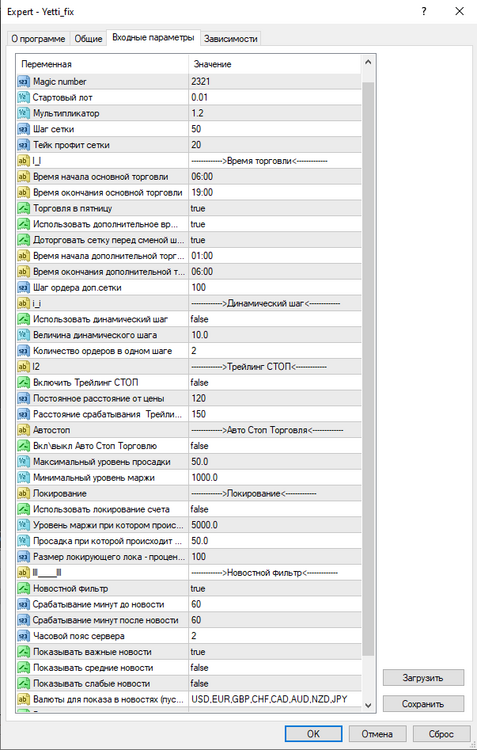Click the Загрузить button
The height and width of the screenshot is (750, 477).
click(x=423, y=678)
